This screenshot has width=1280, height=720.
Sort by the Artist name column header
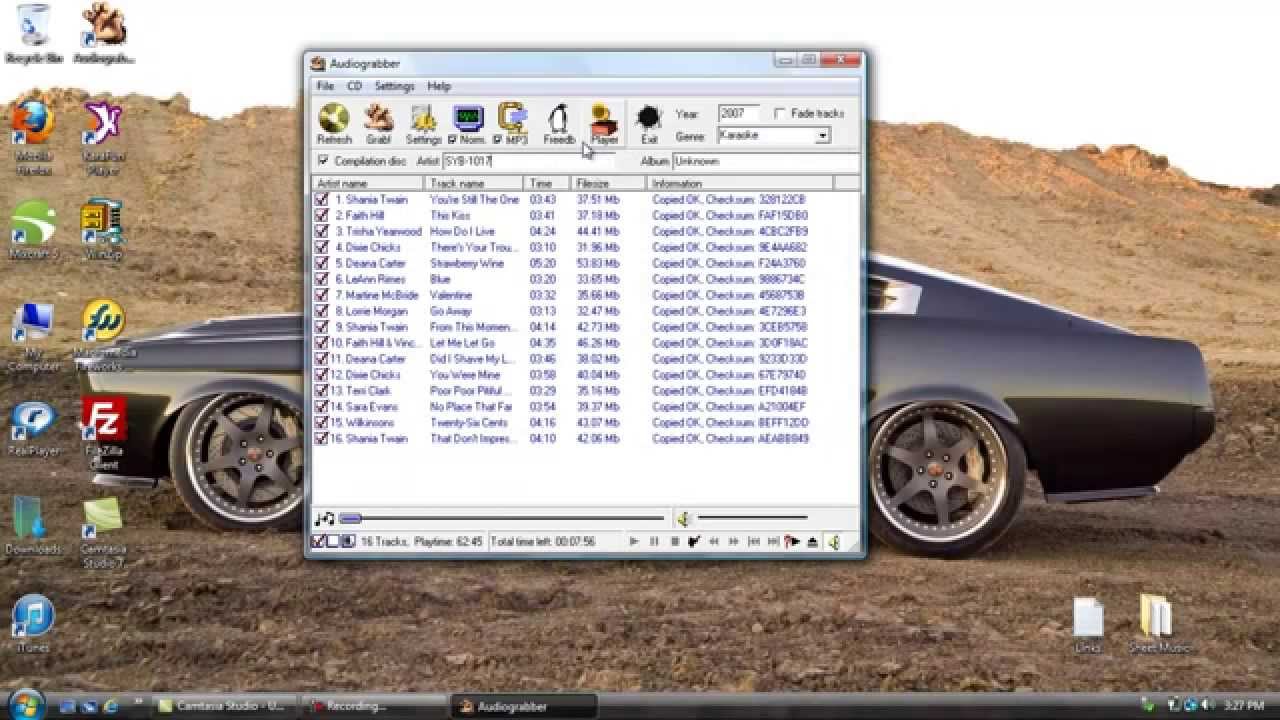coord(369,184)
